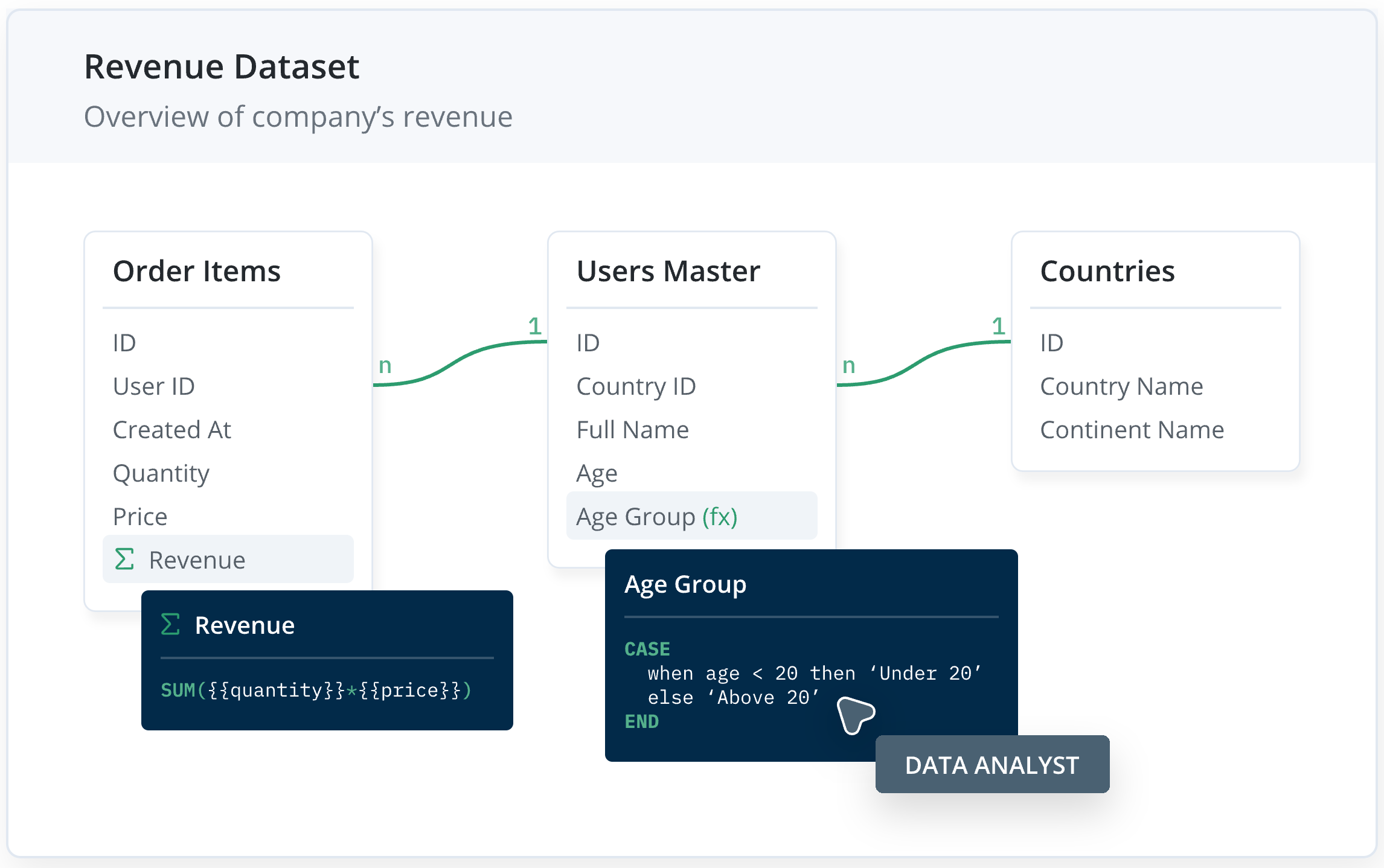
Task: Select Full Name field
Action: tap(633, 430)
